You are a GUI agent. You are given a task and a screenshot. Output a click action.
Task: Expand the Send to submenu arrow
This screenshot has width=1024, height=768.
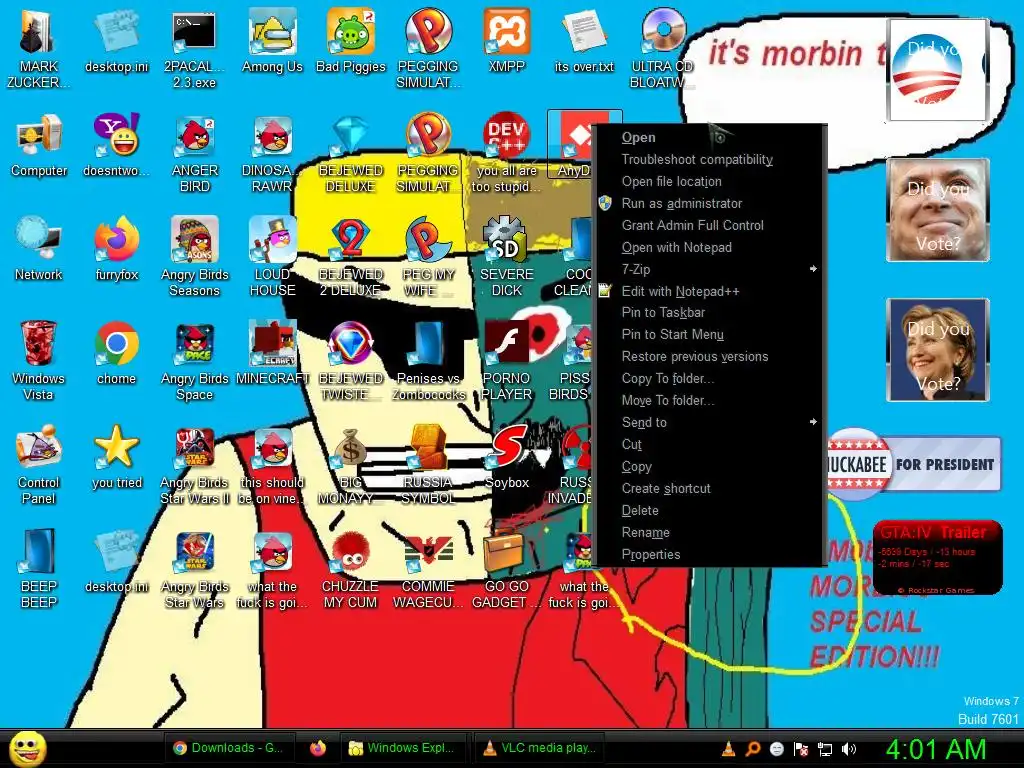click(x=813, y=422)
